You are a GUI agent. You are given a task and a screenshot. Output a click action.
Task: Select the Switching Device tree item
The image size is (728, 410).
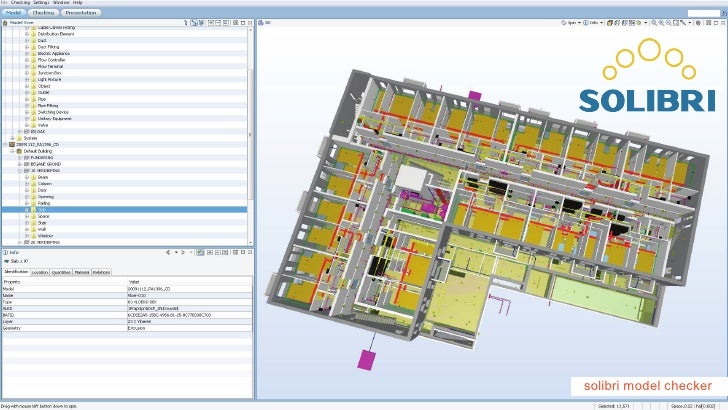53,112
